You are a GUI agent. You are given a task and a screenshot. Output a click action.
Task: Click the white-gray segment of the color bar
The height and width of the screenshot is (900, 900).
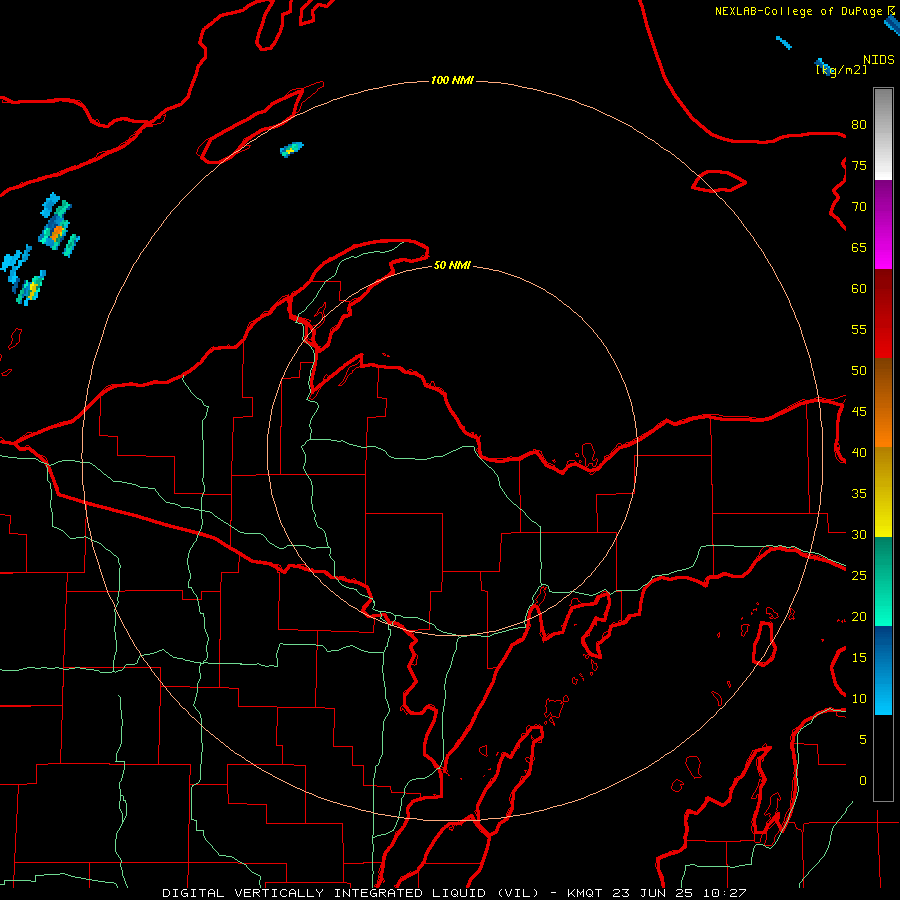(x=883, y=134)
